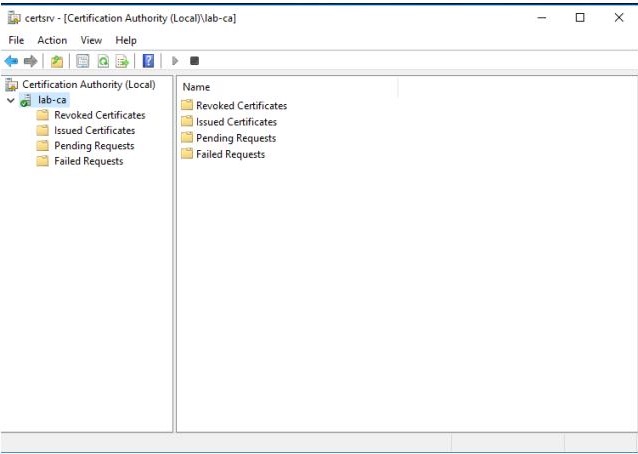Image resolution: width=638 pixels, height=454 pixels.
Task: Click the Back arrow toolbar icon
Action: click(x=11, y=61)
